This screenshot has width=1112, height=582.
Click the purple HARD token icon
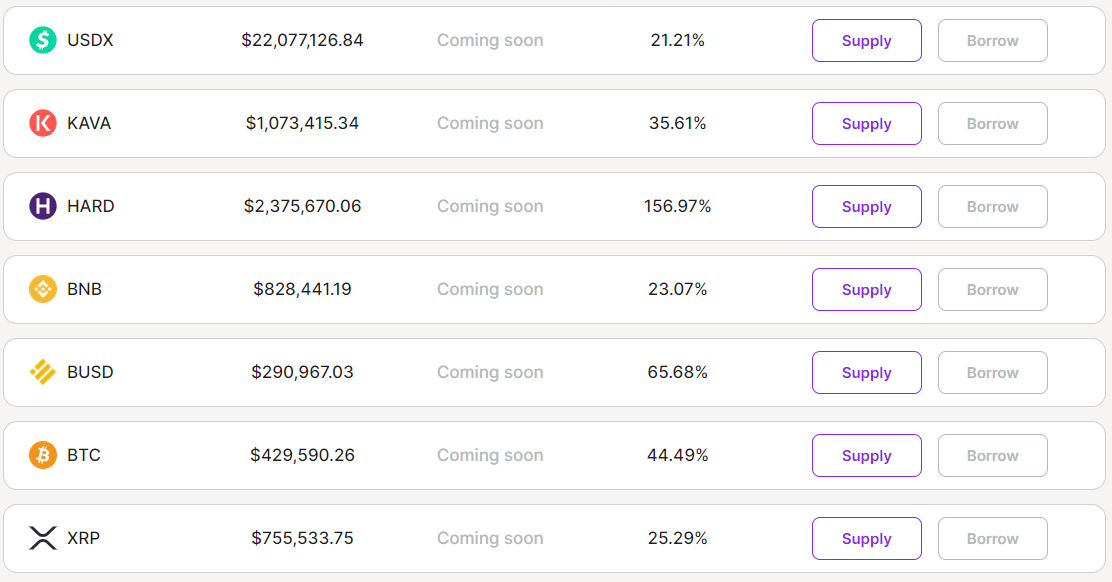43,206
